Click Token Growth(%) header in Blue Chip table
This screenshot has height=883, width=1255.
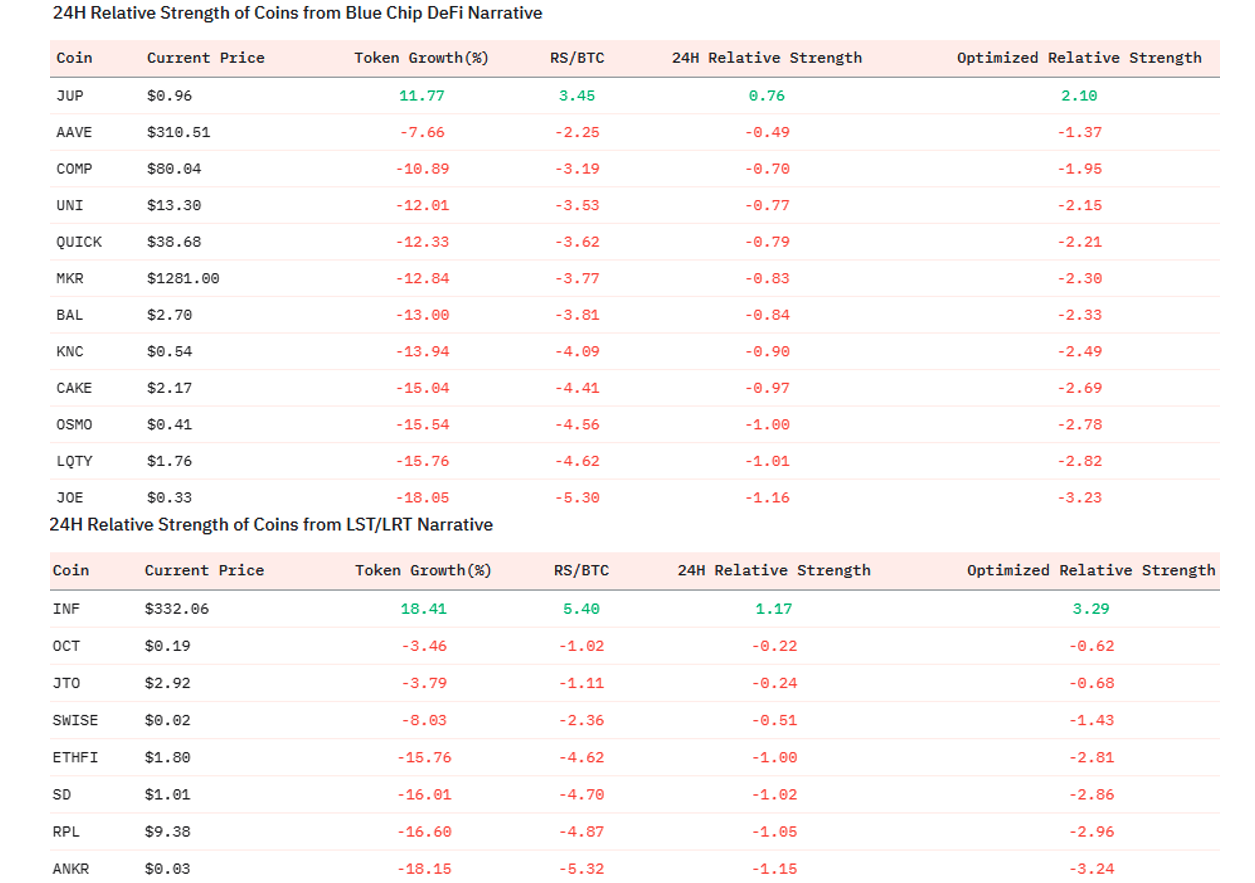pos(421,58)
